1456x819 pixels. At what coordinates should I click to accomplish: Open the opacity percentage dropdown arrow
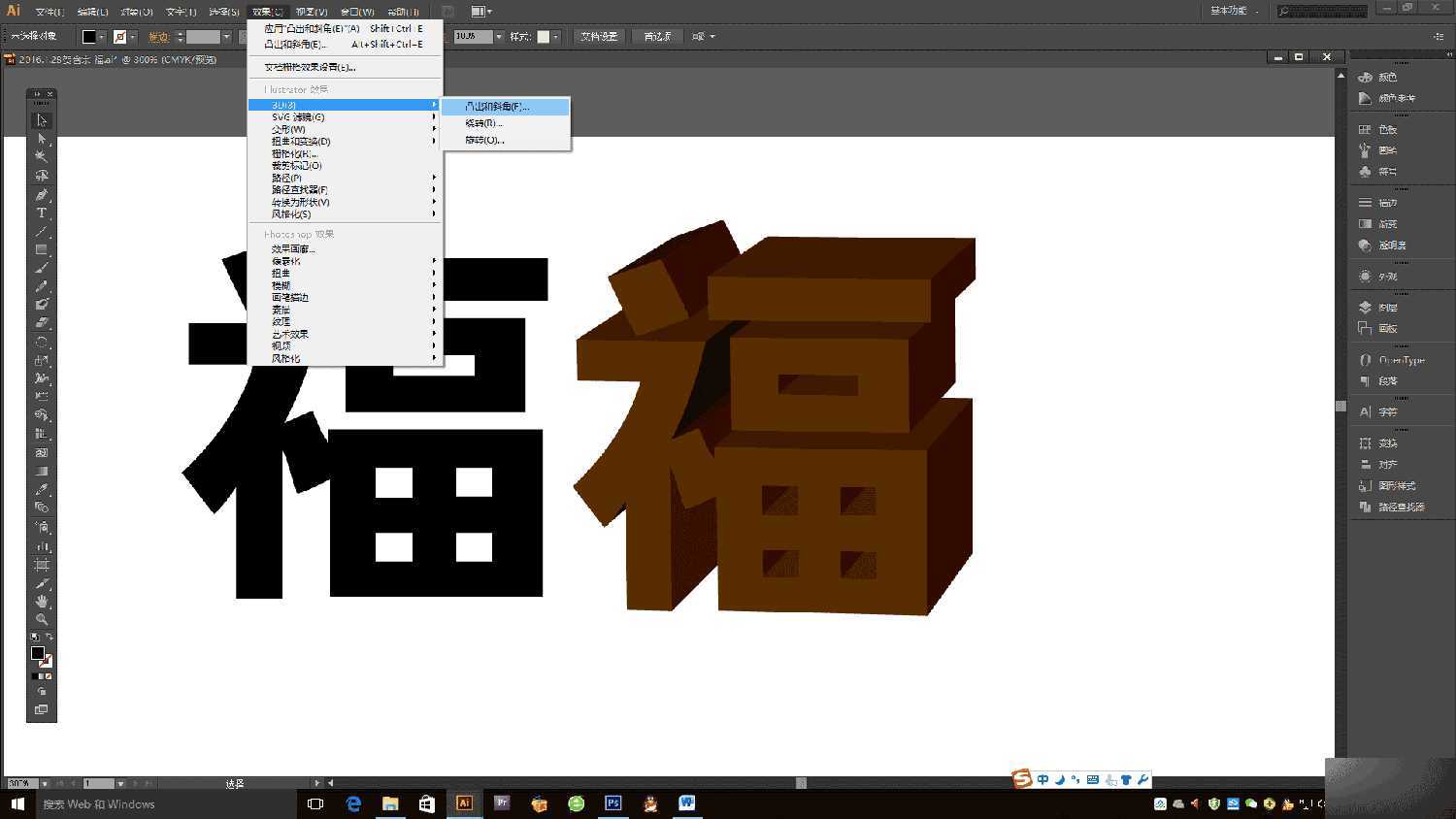(x=499, y=36)
